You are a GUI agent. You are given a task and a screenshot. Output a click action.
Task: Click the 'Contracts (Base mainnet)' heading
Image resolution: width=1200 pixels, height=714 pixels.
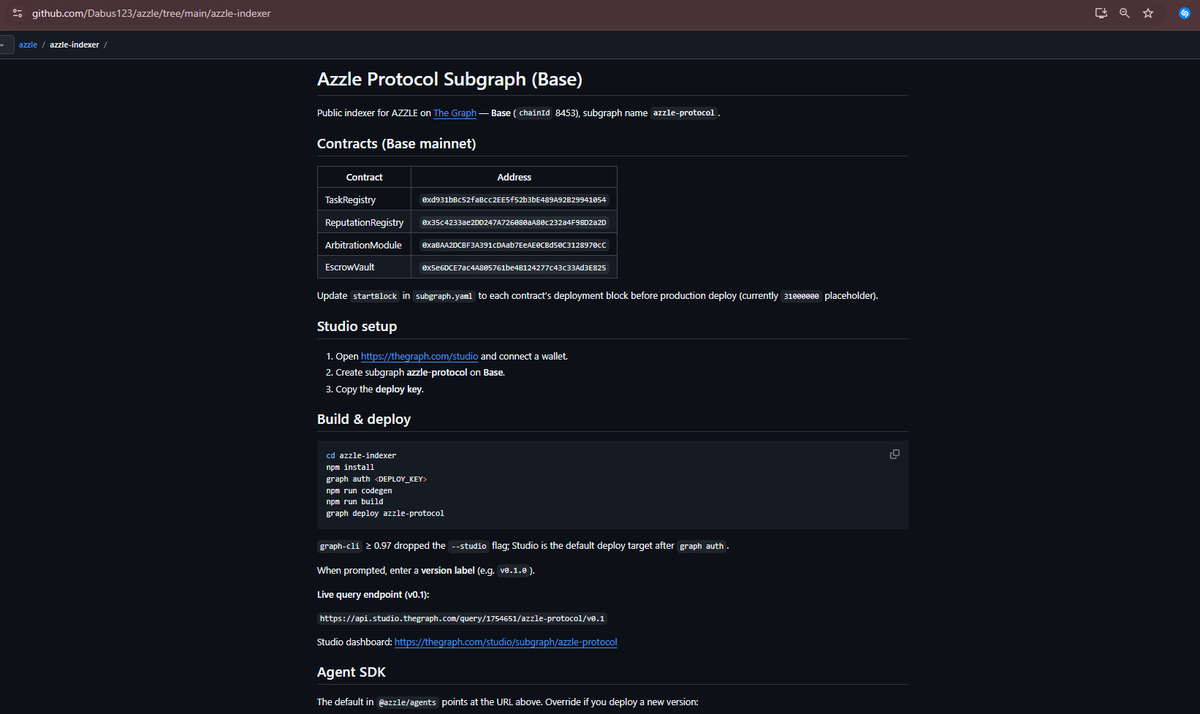pos(396,144)
